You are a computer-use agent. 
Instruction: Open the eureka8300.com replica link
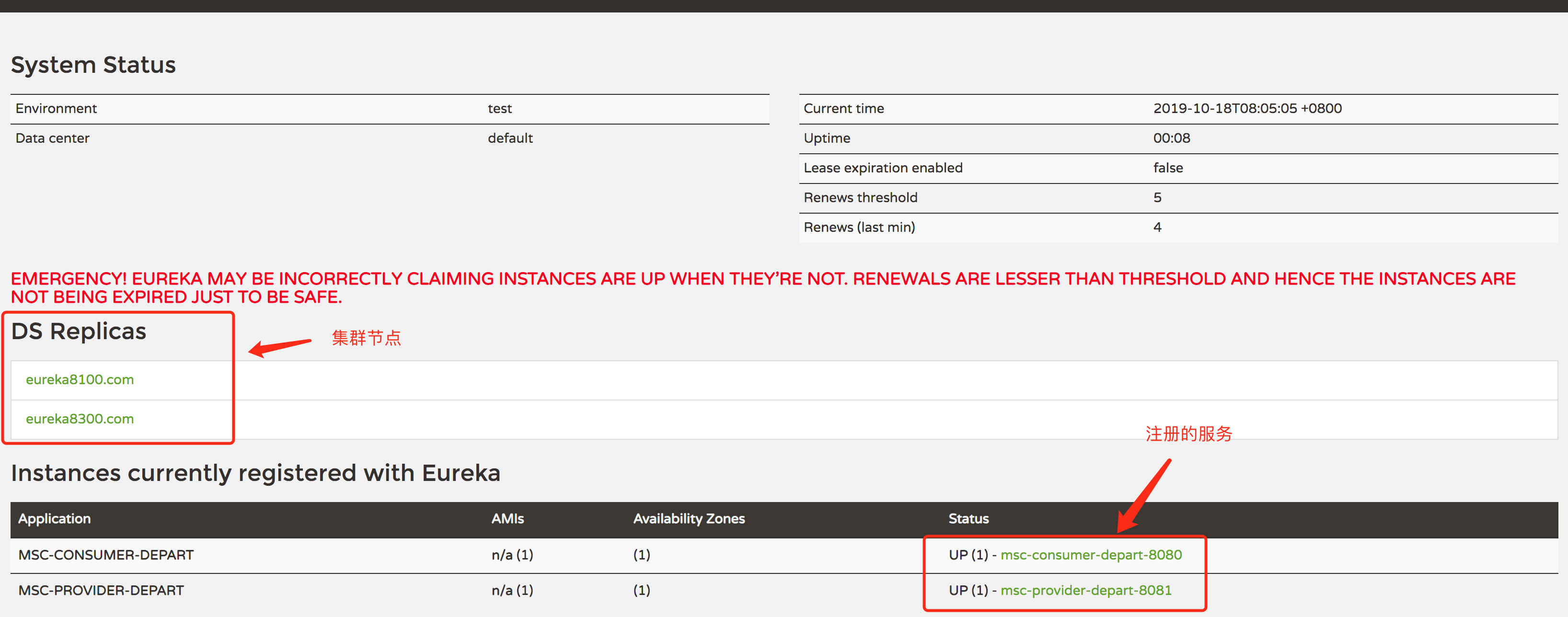pyautogui.click(x=79, y=419)
